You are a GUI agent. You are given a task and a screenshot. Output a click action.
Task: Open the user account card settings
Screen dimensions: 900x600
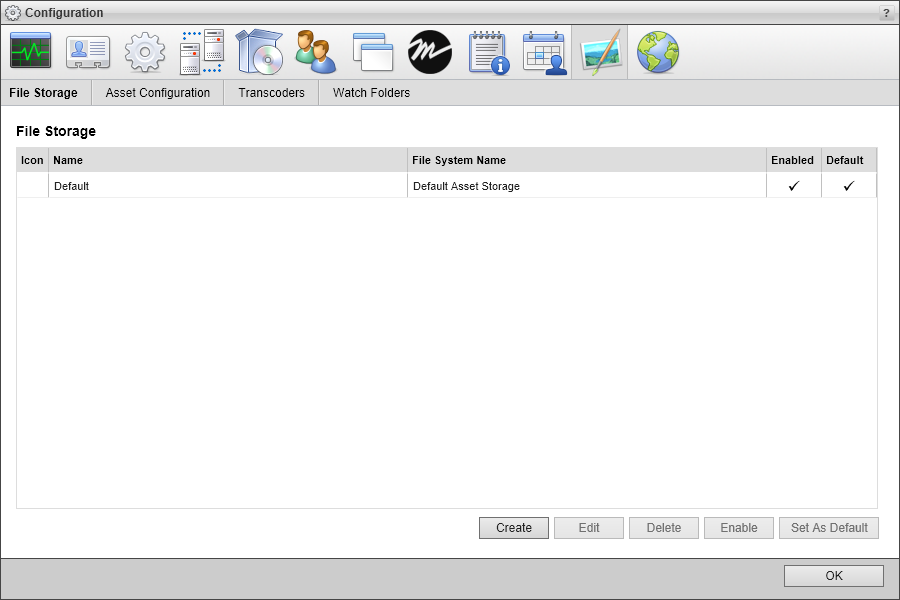(87, 50)
